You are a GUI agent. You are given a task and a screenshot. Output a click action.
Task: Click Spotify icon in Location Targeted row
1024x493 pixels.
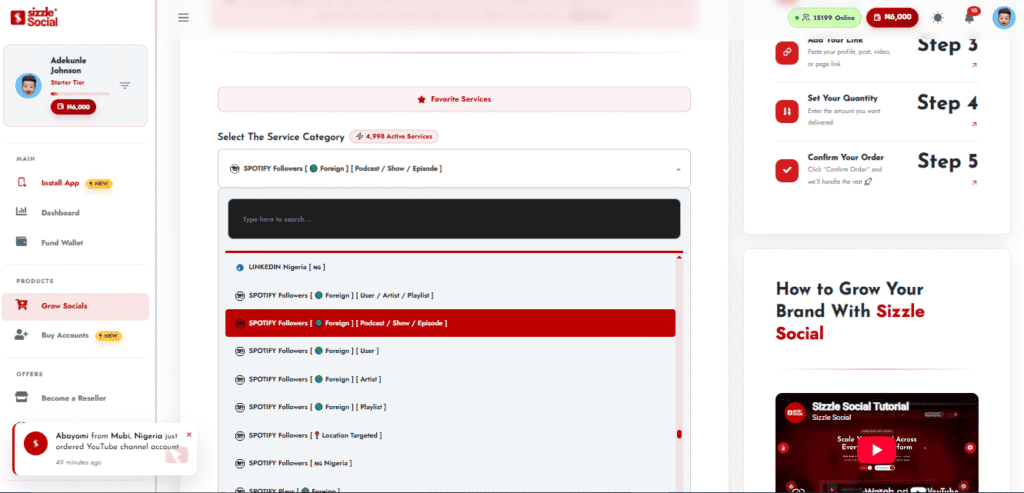[x=240, y=436]
